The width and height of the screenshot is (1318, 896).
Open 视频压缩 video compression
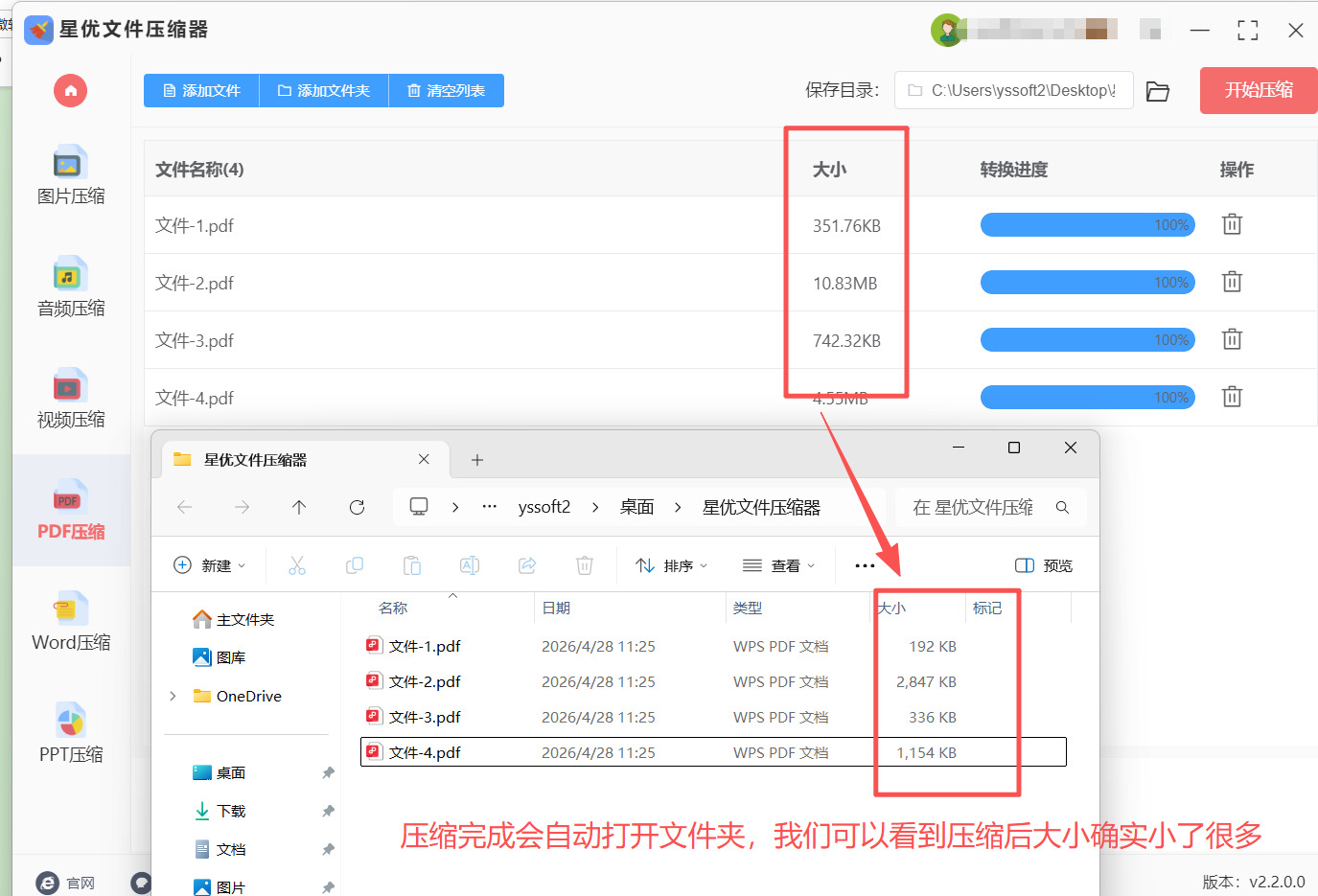(71, 399)
